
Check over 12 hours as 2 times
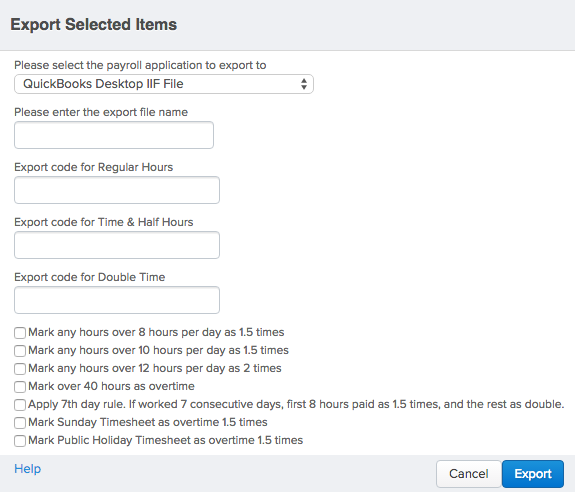point(20,369)
